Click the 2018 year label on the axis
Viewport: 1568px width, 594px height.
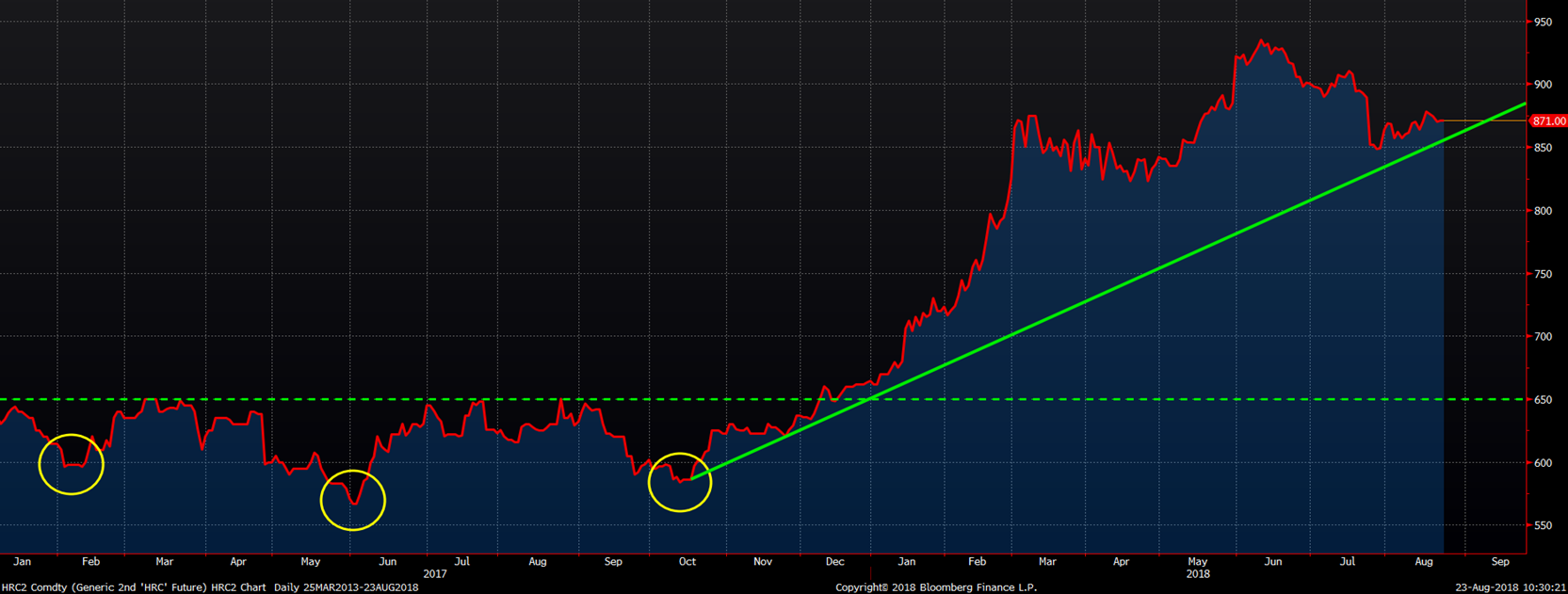click(x=1198, y=574)
